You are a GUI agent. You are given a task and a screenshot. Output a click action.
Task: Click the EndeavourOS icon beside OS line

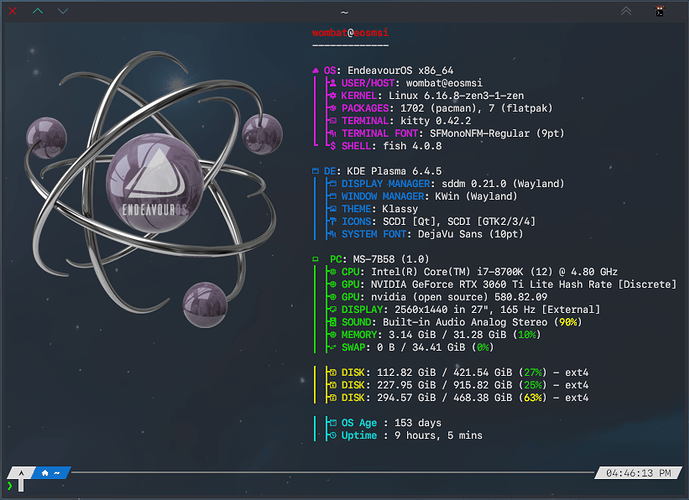coord(317,70)
